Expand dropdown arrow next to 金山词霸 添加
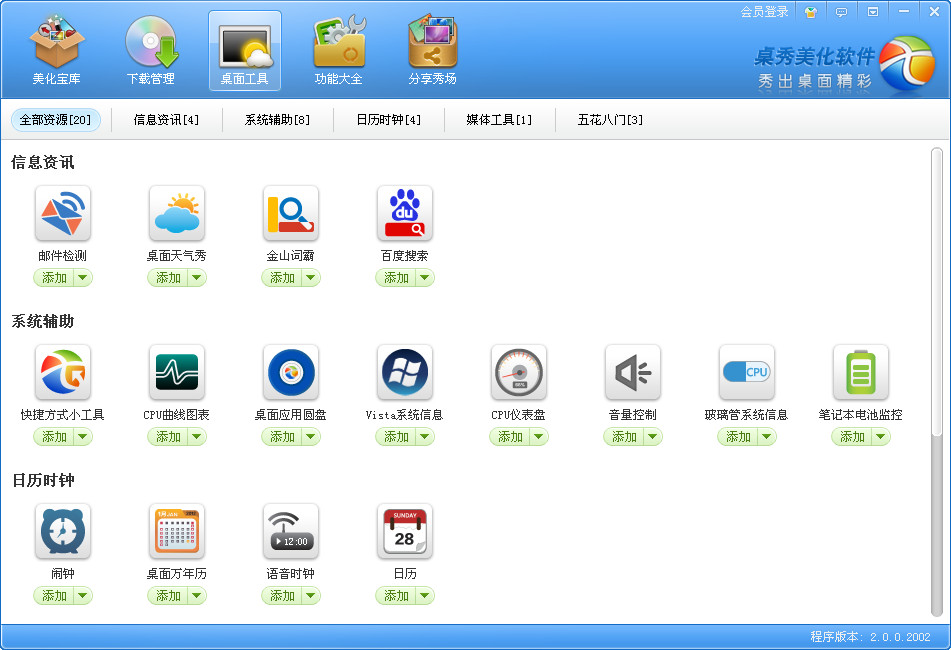 click(x=310, y=278)
